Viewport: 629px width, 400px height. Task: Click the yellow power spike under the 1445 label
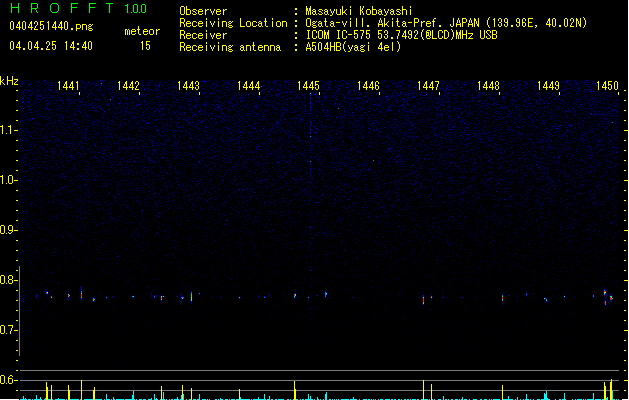(295, 390)
